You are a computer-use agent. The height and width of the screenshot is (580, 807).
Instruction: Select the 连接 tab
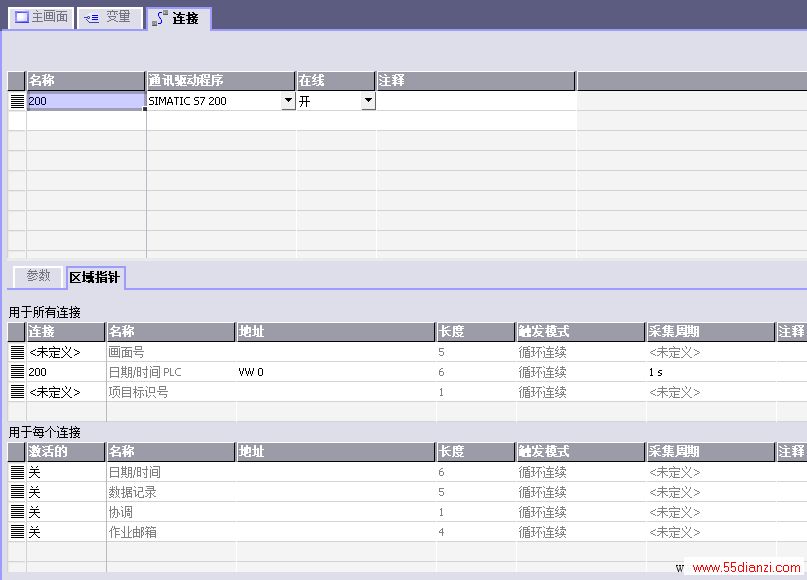click(179, 19)
